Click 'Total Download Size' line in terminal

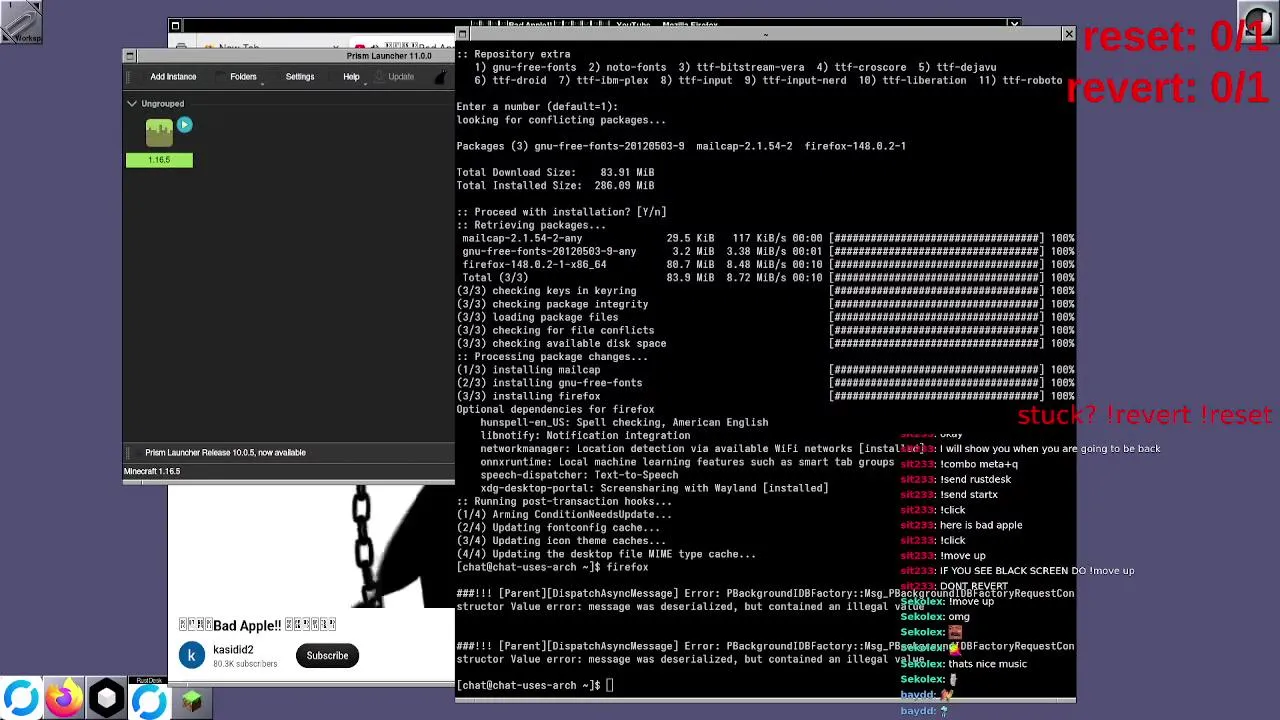pyautogui.click(x=555, y=172)
